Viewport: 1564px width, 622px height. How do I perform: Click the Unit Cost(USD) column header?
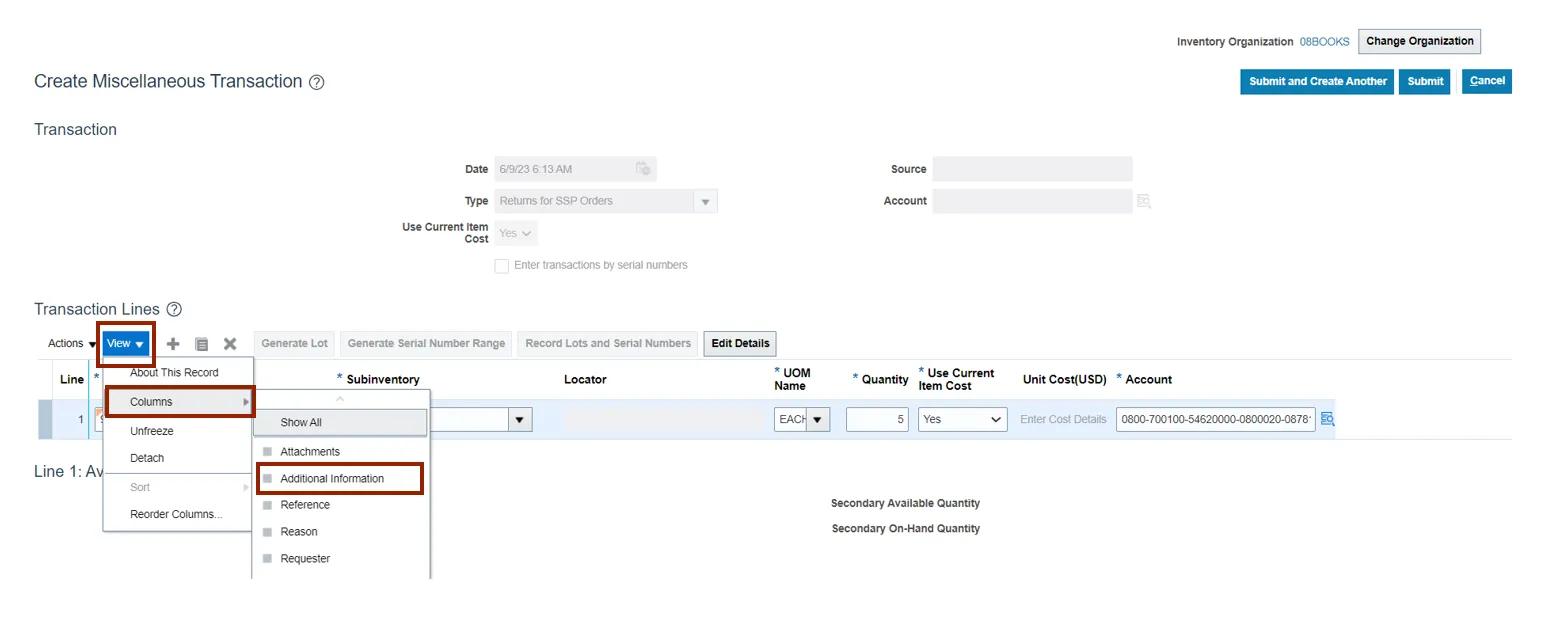pyautogui.click(x=1064, y=380)
